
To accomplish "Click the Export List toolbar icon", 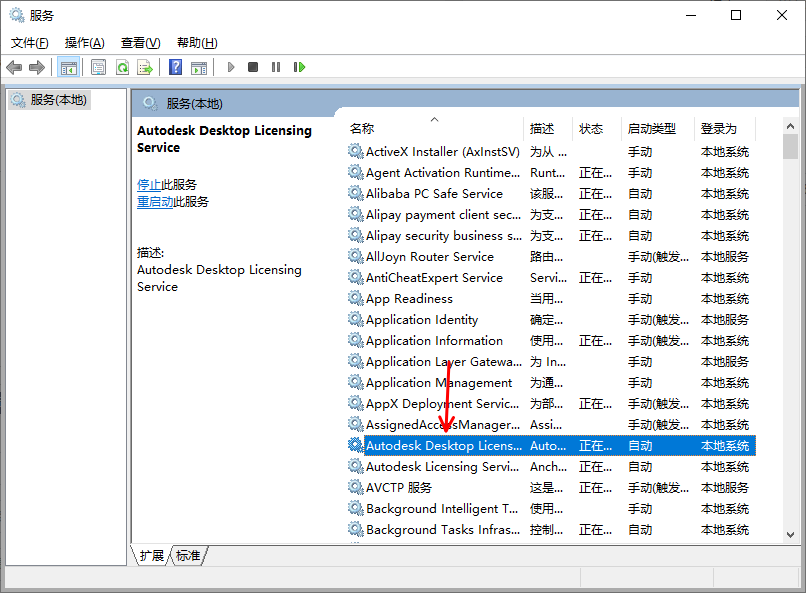I will click(145, 67).
